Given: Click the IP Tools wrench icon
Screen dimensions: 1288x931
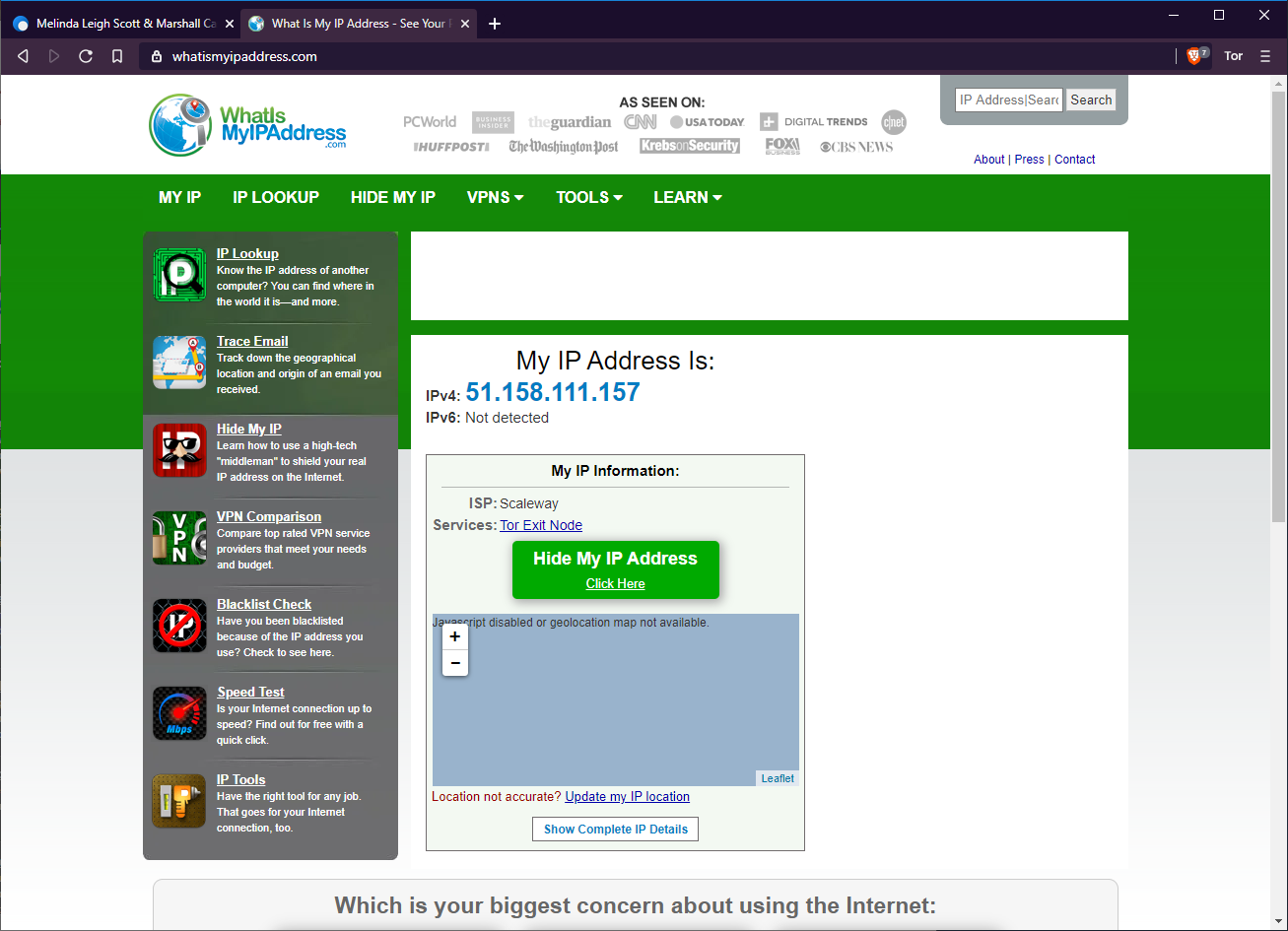Looking at the screenshot, I should click(179, 801).
